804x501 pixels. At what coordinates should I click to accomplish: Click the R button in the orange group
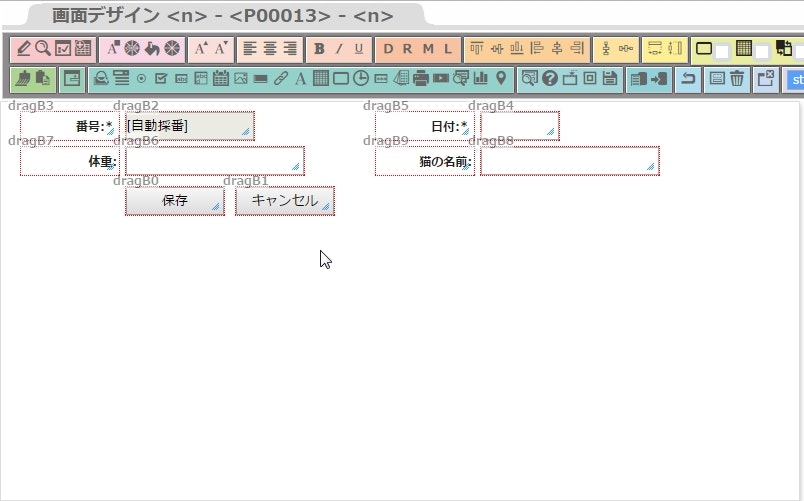pos(408,49)
